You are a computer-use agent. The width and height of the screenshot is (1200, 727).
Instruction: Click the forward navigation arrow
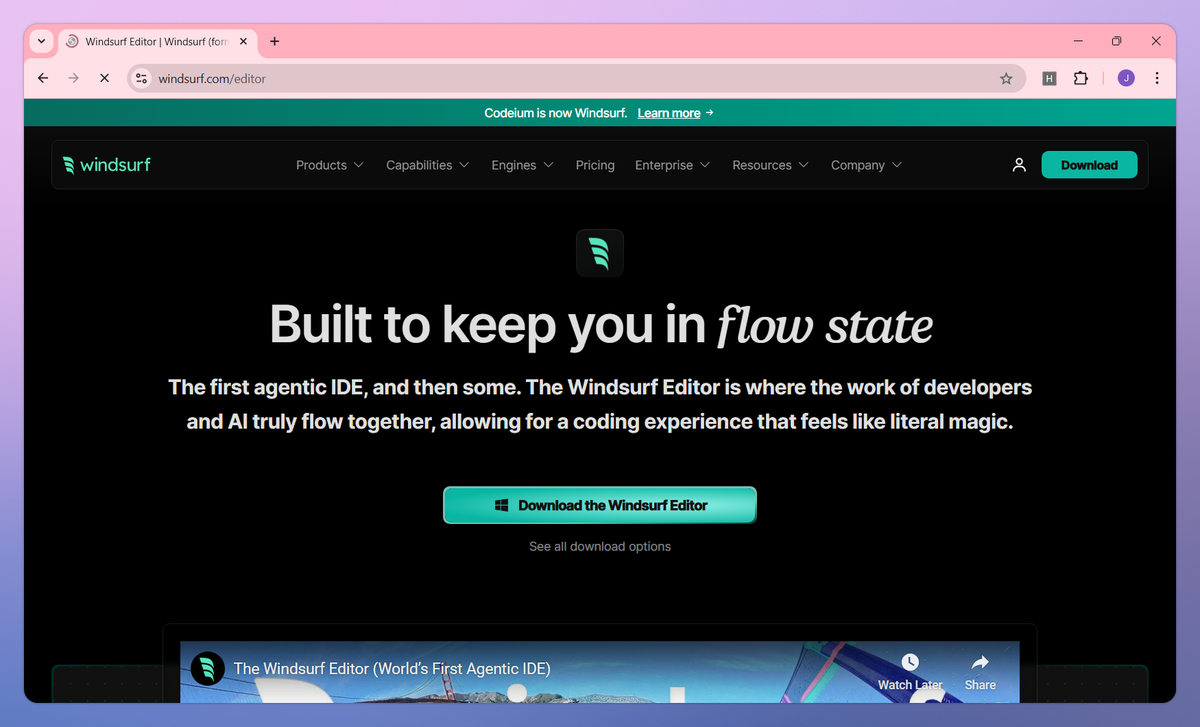point(73,78)
